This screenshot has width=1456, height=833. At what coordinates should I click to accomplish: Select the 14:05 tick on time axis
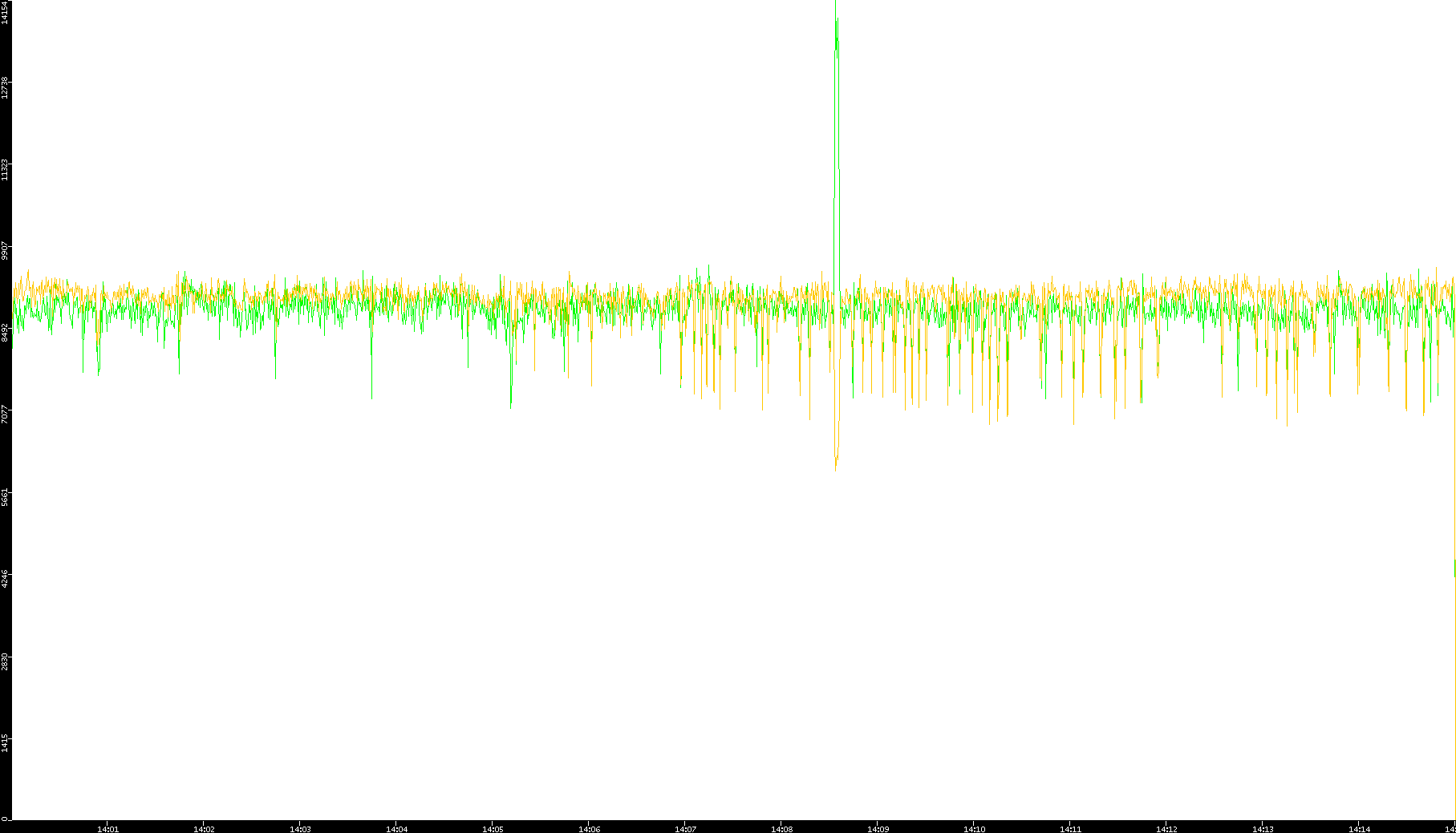click(493, 829)
